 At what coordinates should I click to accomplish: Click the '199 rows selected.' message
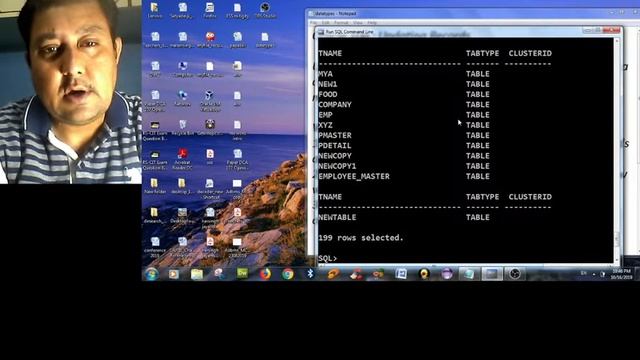(x=360, y=238)
